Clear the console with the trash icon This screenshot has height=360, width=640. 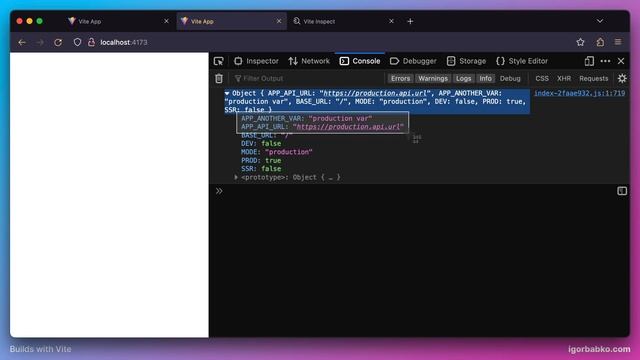pyautogui.click(x=219, y=78)
